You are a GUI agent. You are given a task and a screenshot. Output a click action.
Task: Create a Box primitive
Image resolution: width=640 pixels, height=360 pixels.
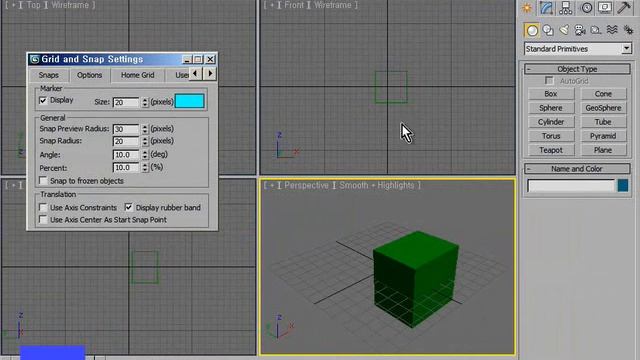coord(551,94)
